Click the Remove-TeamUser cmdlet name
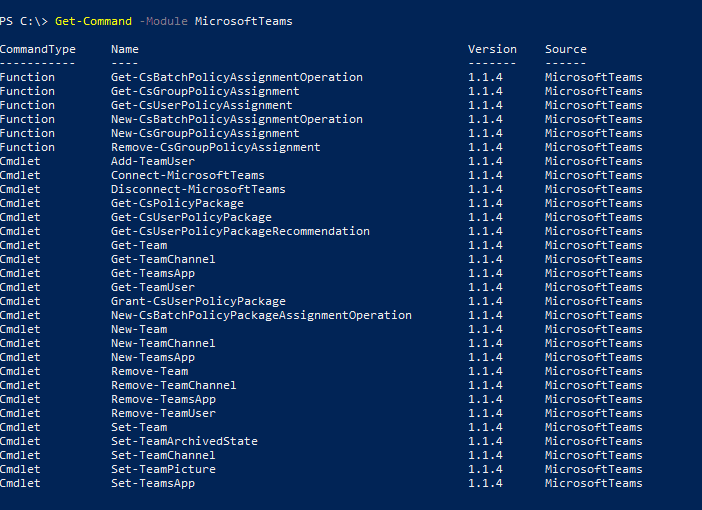 tap(163, 413)
